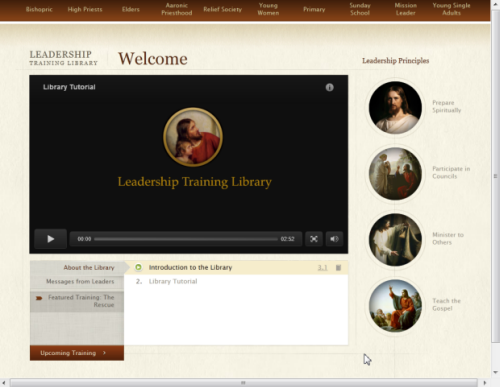Select Introduction to the Library item
500x387 pixels.
(x=236, y=268)
